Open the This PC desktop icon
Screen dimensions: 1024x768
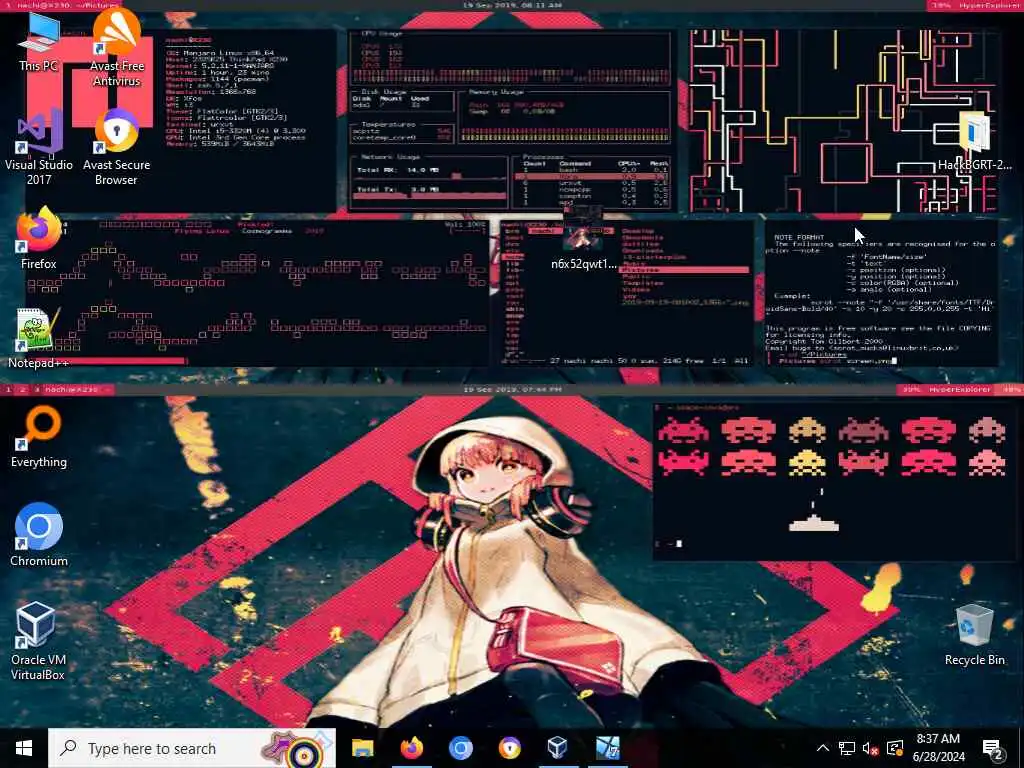coord(39,43)
